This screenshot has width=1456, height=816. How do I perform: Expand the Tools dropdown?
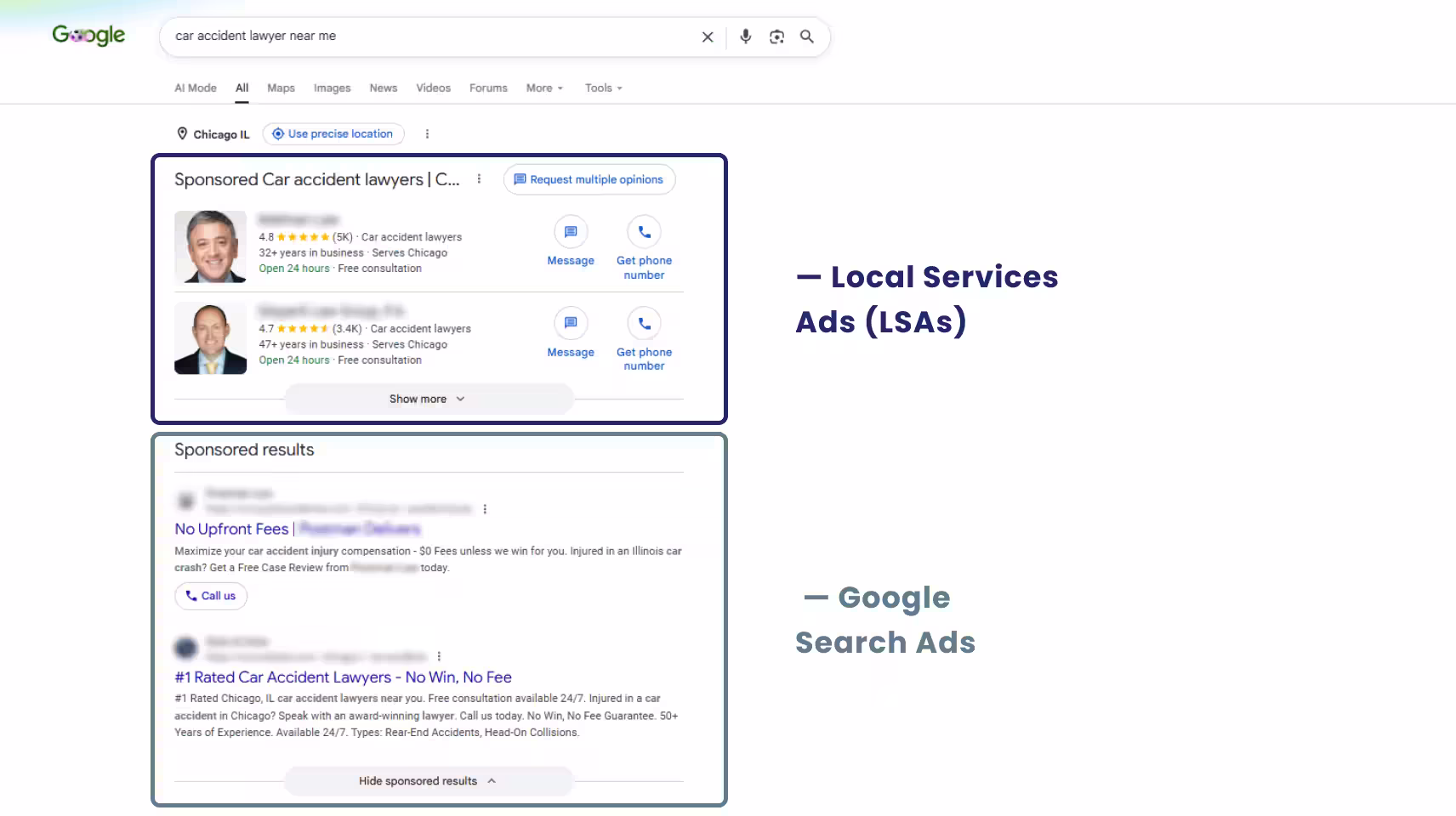604,88
